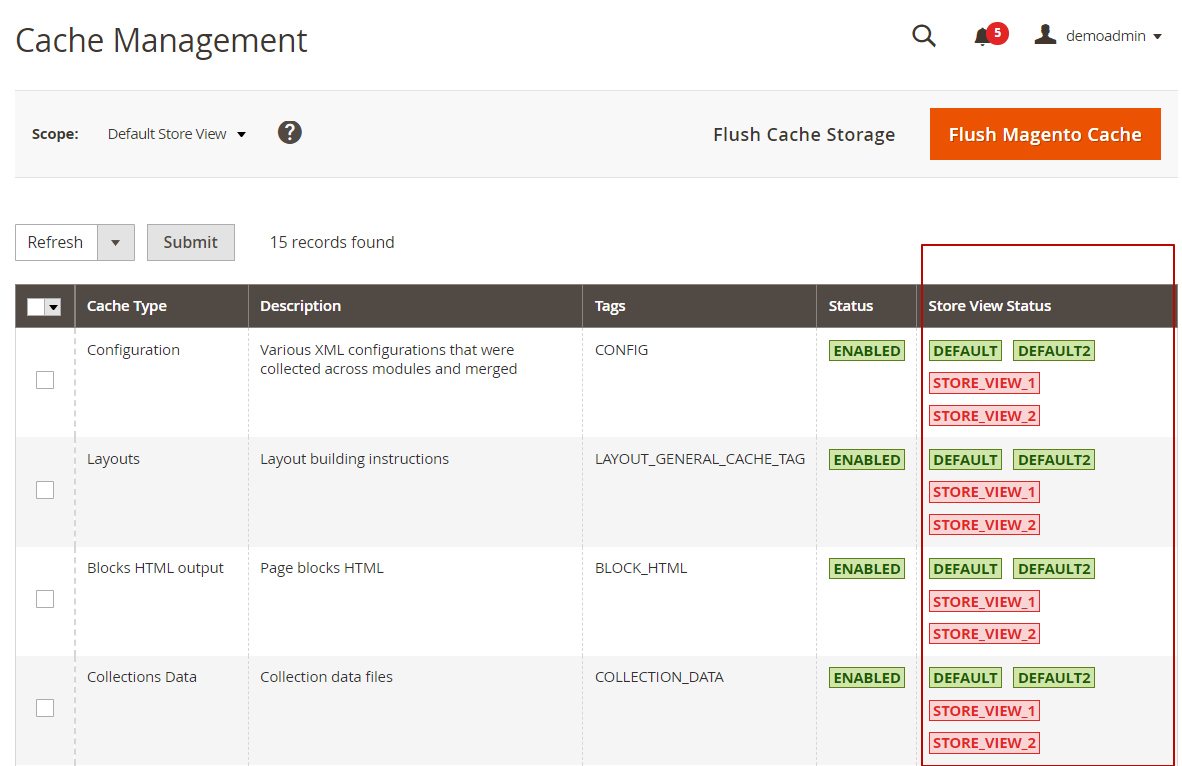Click STORE_VIEW_2 badge for Blocks HTML output
Screen dimensions: 1182x766
tap(984, 634)
